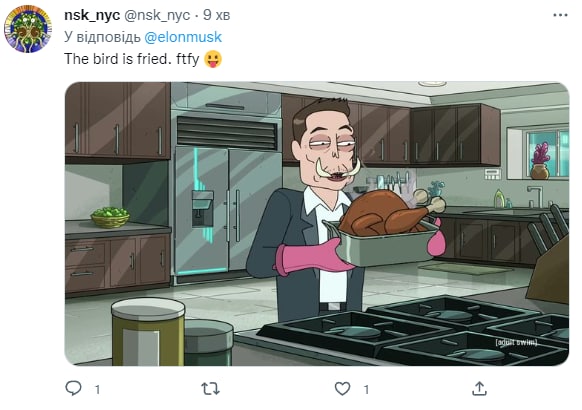Screen dimensions: 582x410
Task: Open the cartoon kitchen image
Action: pyautogui.click(x=317, y=224)
